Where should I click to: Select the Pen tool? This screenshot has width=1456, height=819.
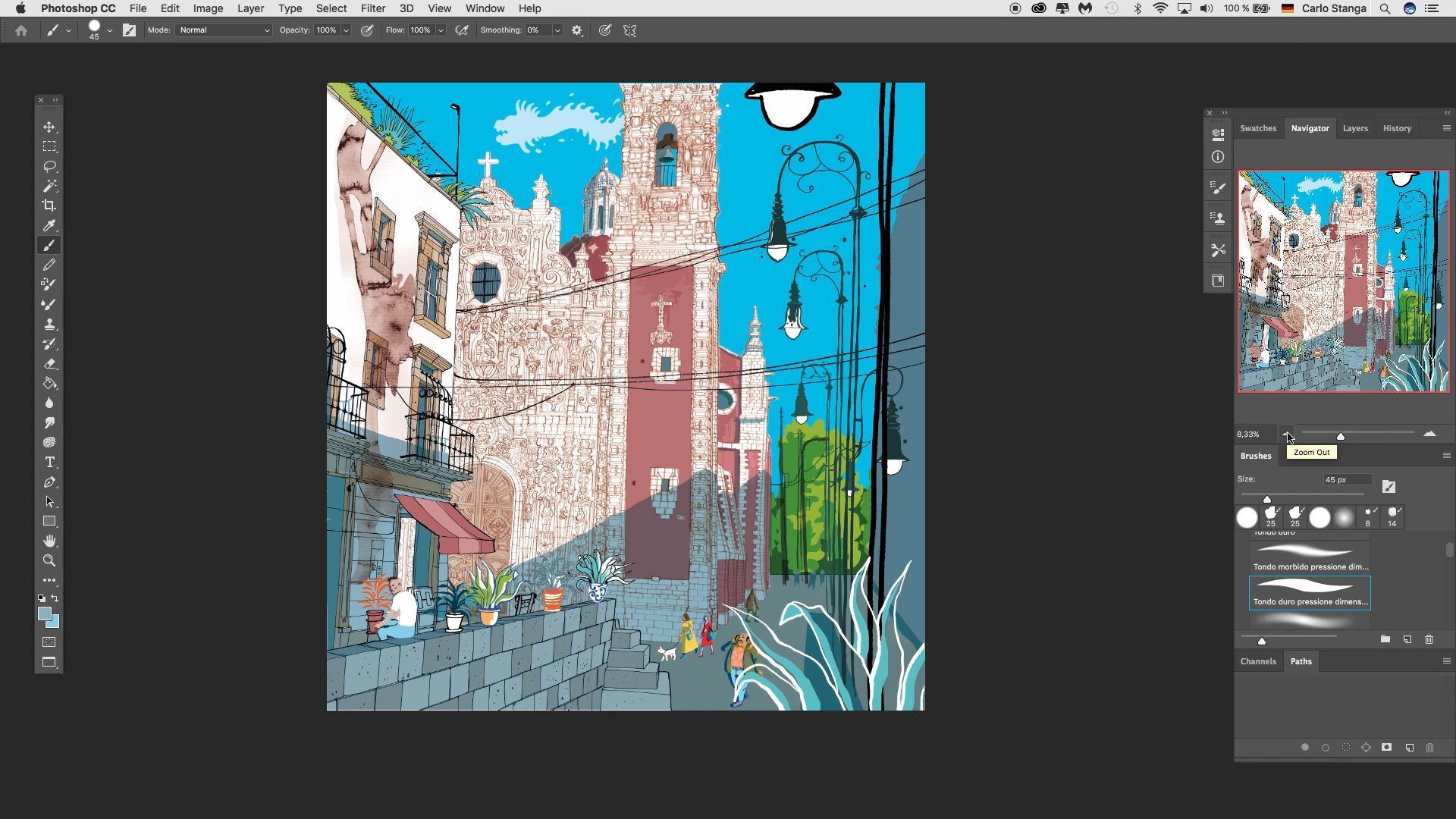(x=49, y=482)
